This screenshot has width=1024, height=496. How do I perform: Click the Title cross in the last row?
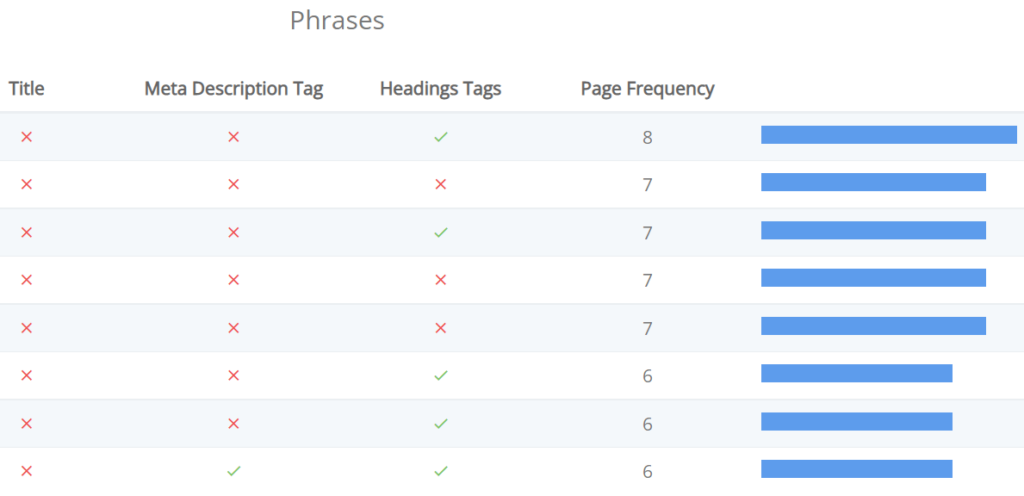(x=26, y=471)
